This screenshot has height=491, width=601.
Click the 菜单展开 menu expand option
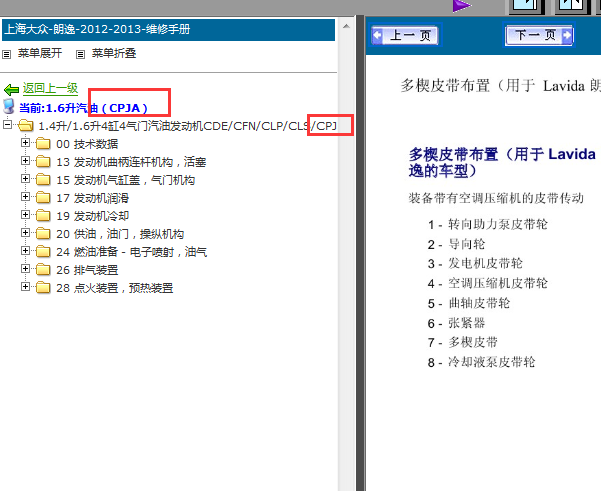39,53
